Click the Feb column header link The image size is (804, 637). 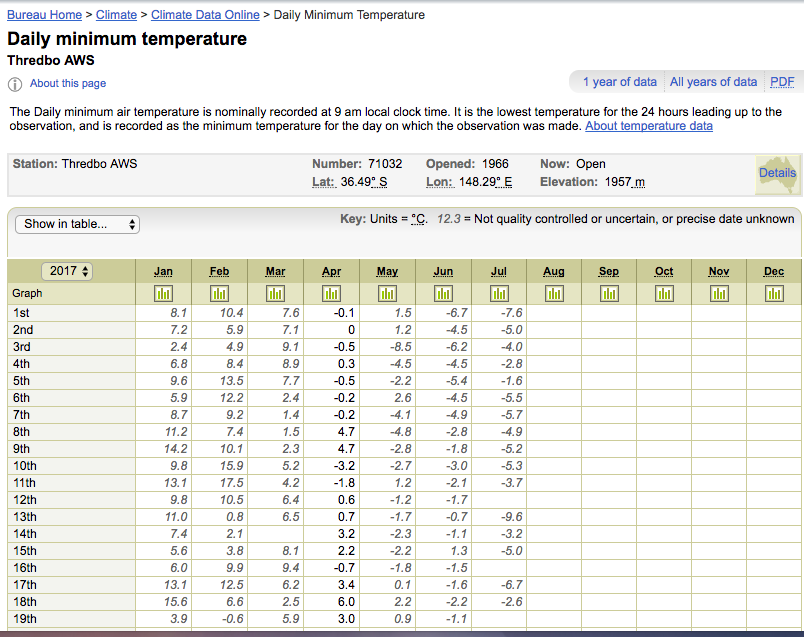tap(219, 271)
